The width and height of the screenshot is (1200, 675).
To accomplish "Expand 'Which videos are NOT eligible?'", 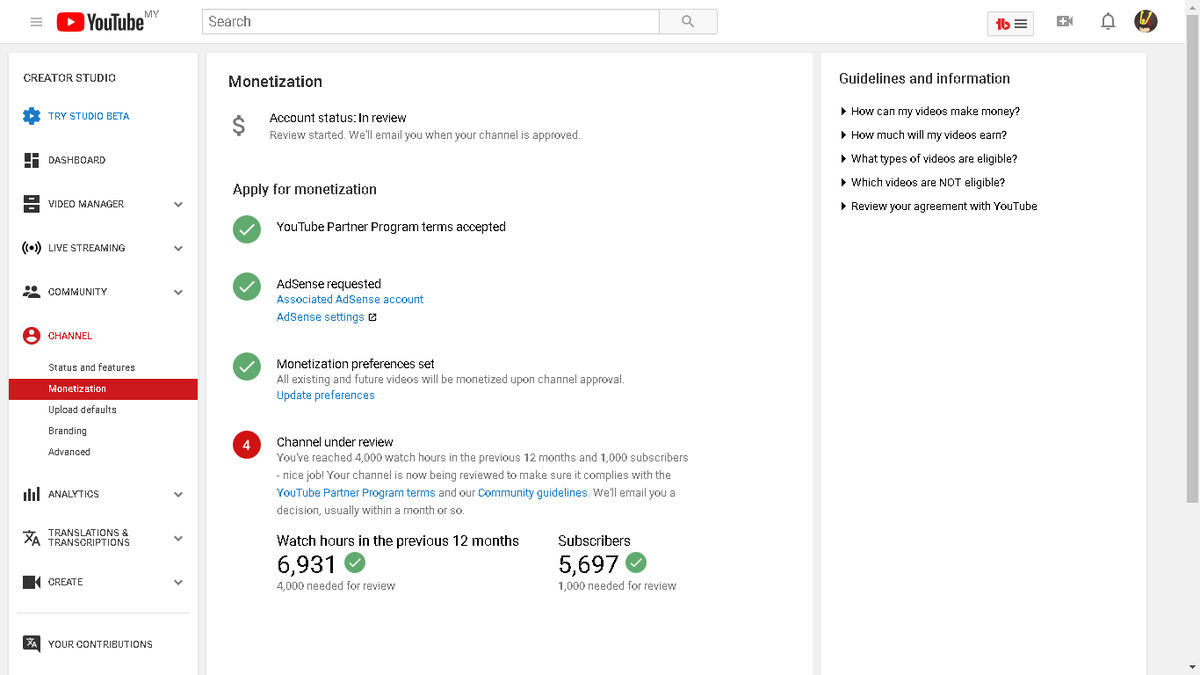I will point(922,183).
